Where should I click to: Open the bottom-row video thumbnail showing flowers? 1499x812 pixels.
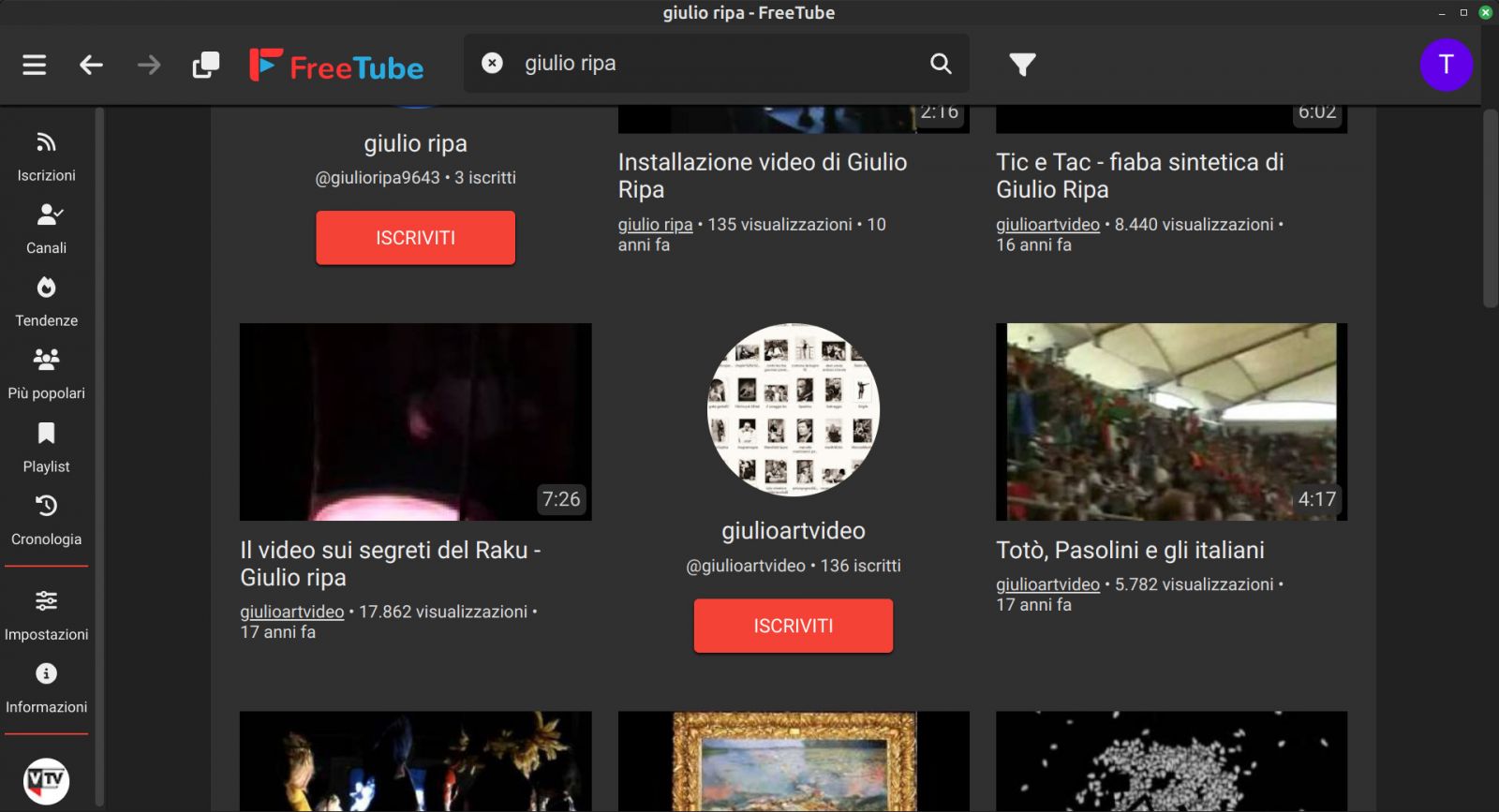click(415, 761)
